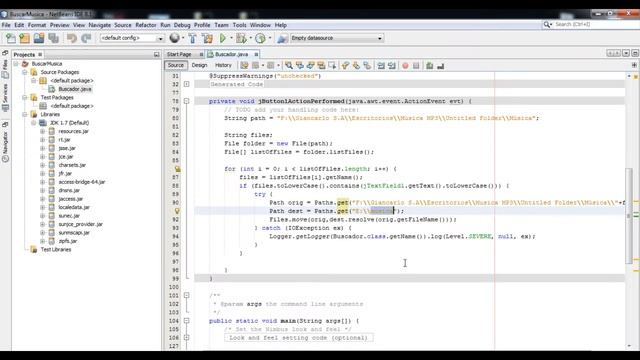Open the Tools menu
640x360 pixels.
tap(240, 25)
